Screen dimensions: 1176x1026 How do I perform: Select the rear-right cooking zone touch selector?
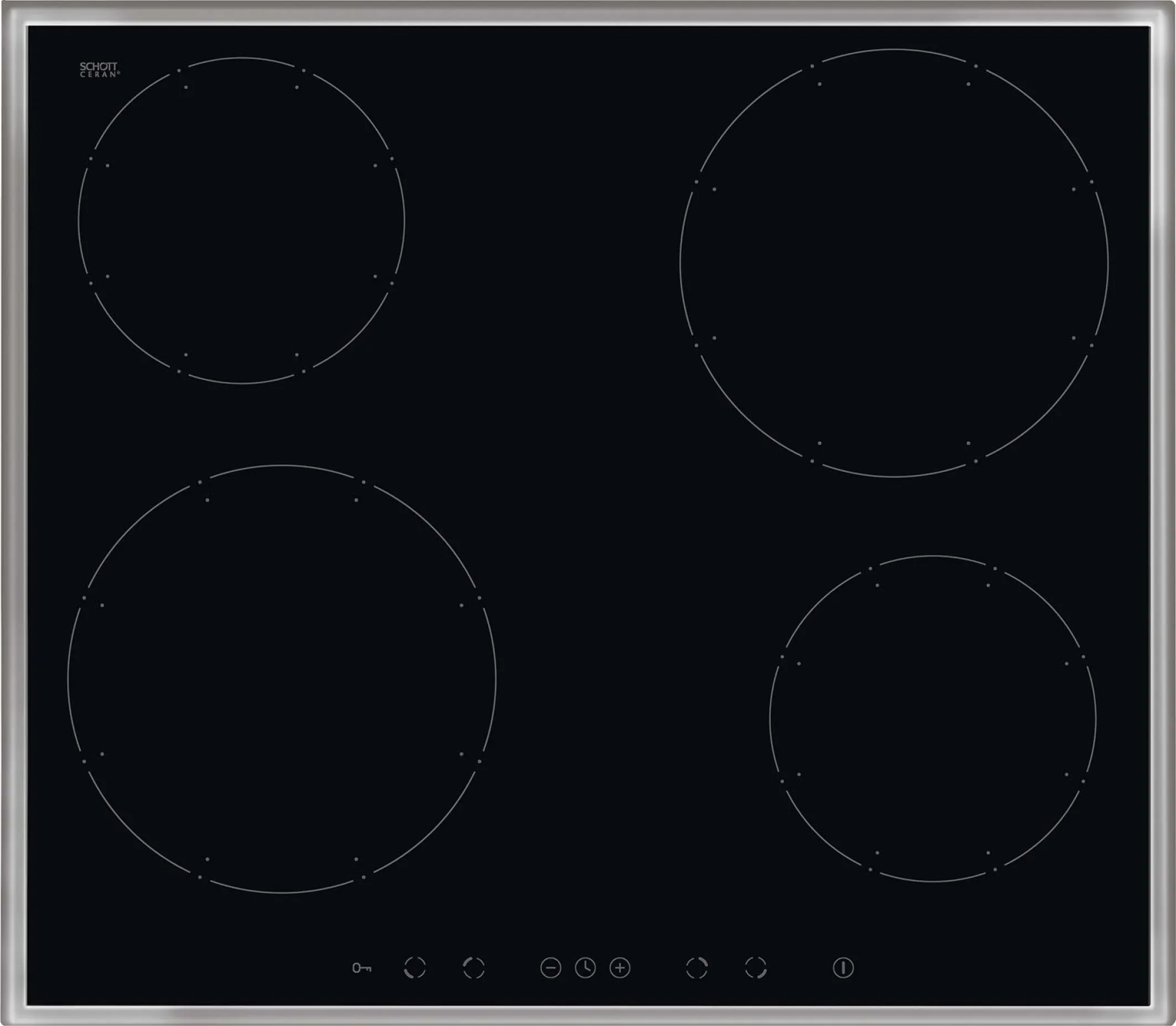(x=697, y=967)
